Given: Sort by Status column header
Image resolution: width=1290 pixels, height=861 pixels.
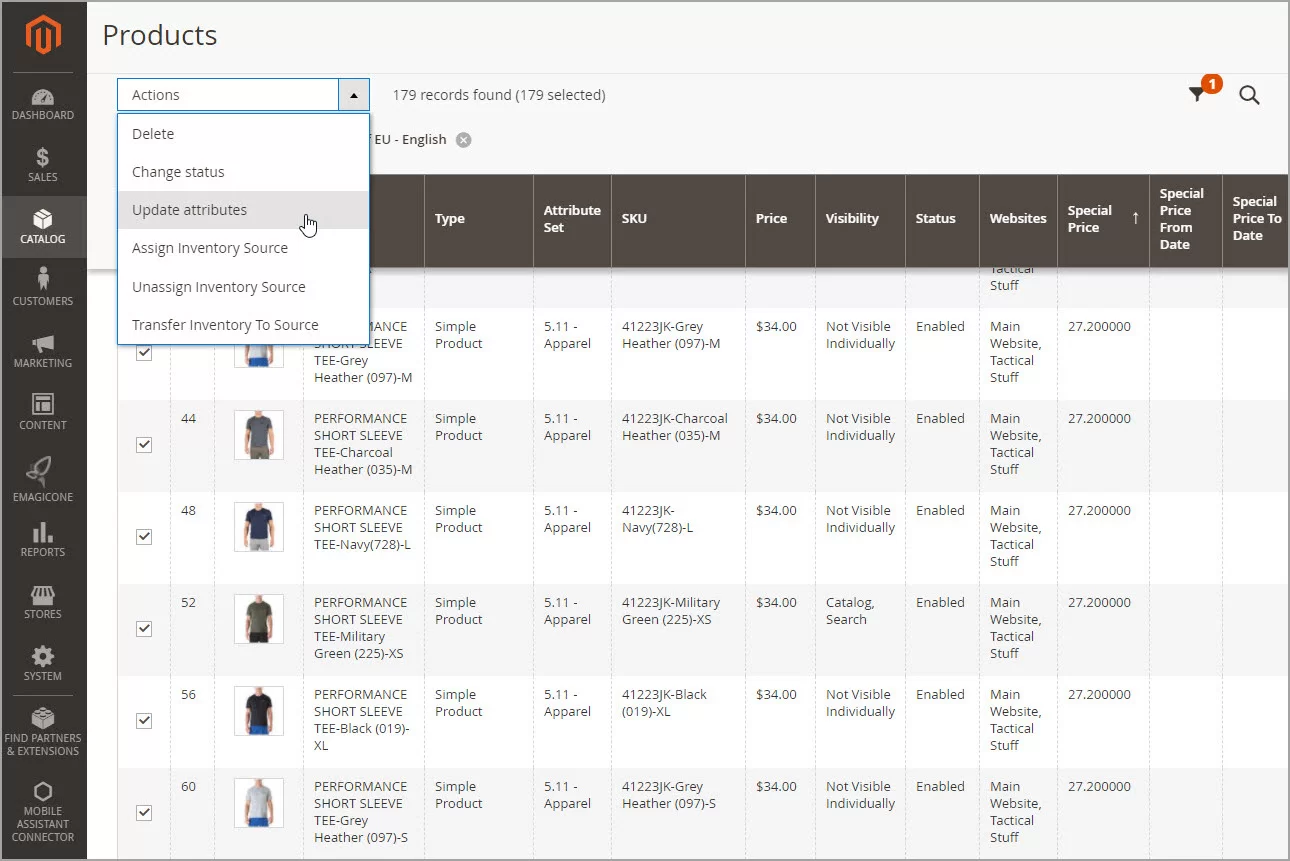Looking at the screenshot, I should pos(942,219).
